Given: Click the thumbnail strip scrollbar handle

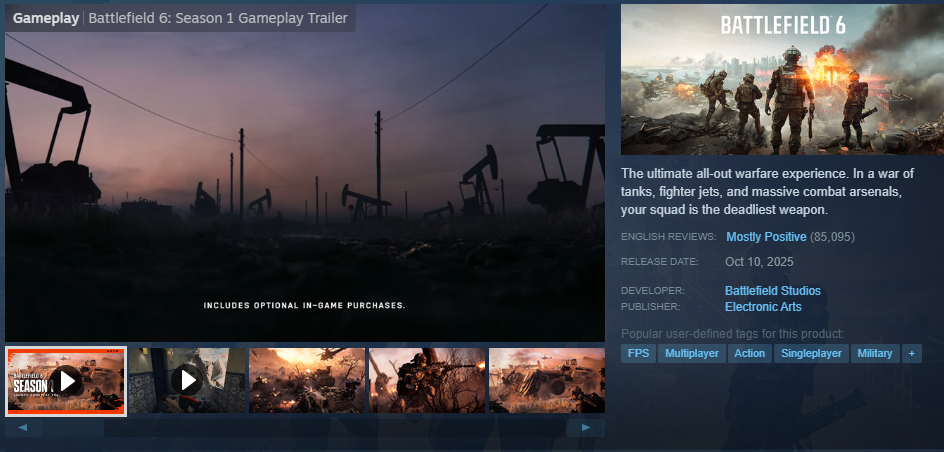Looking at the screenshot, I should (73, 428).
